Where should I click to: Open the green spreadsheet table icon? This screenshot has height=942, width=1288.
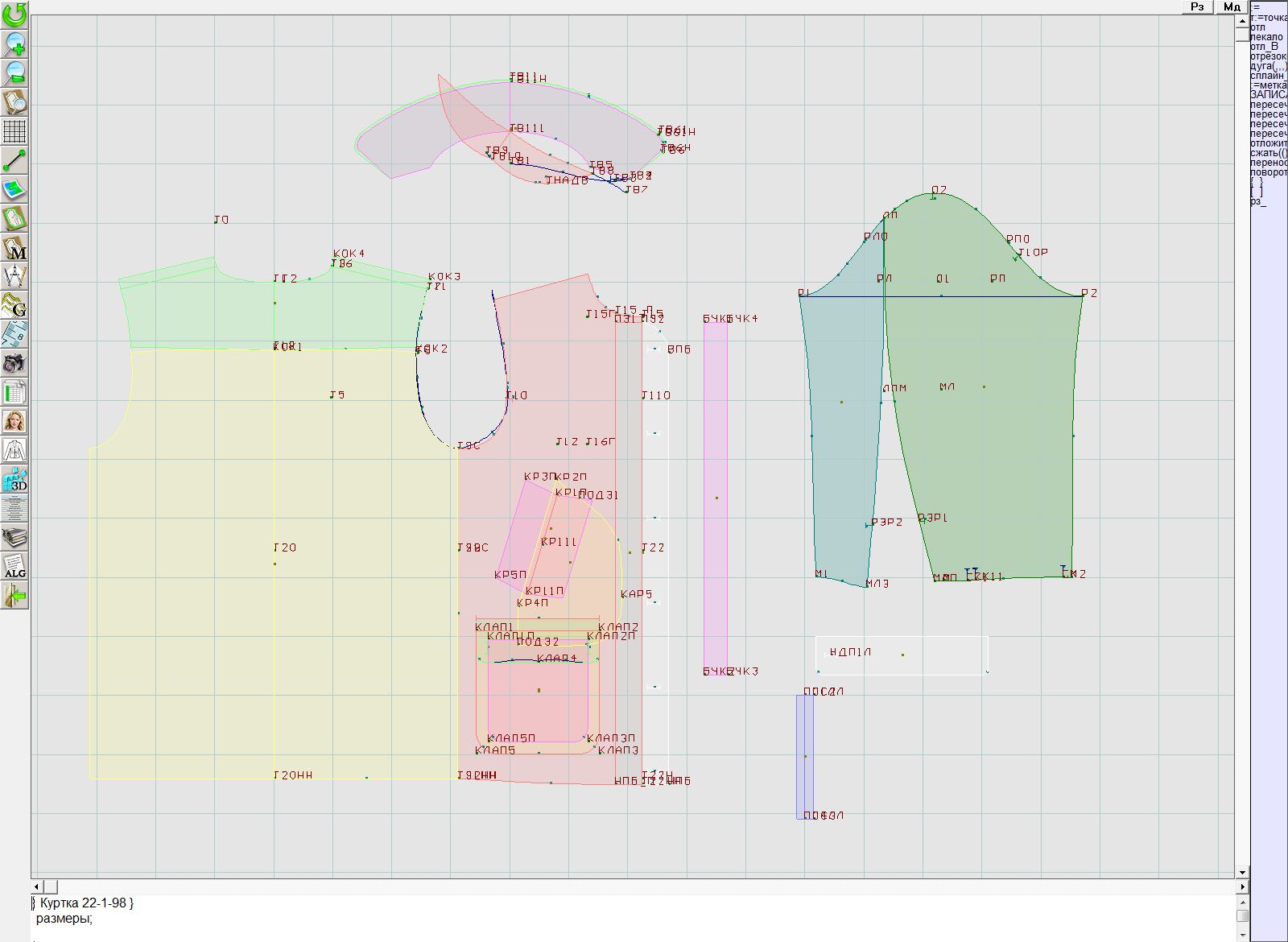[x=14, y=393]
